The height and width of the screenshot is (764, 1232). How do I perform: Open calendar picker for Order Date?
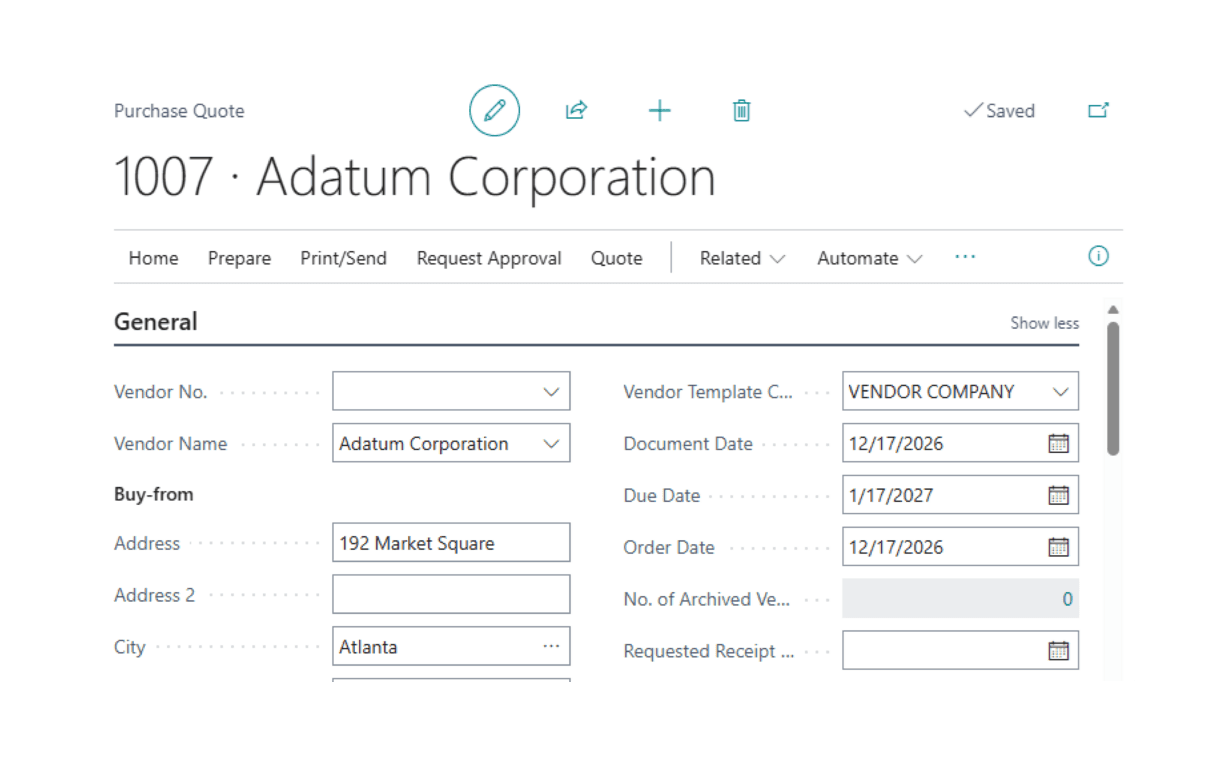click(1058, 548)
